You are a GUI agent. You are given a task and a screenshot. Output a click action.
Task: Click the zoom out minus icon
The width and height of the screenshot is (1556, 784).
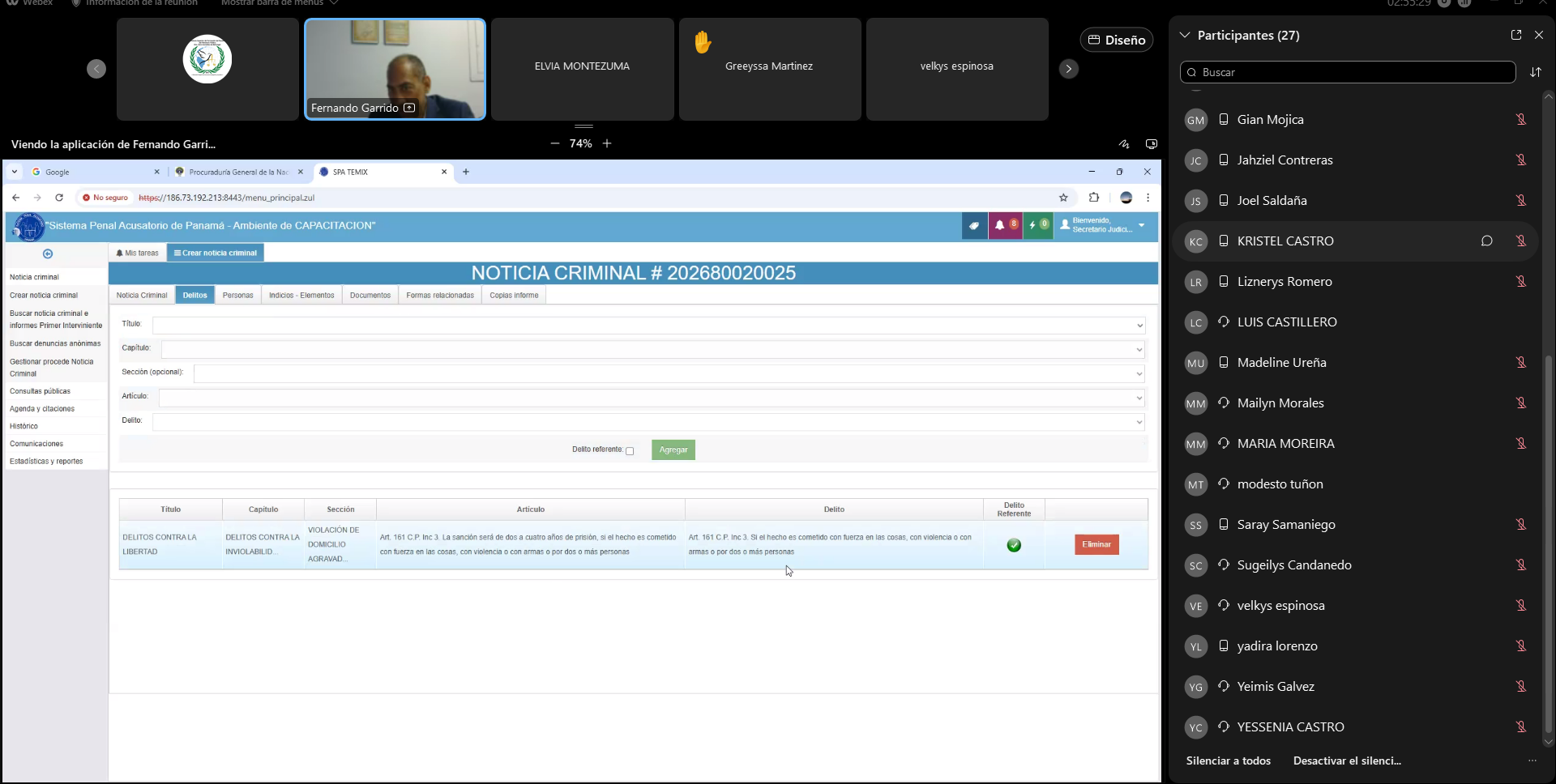point(555,143)
